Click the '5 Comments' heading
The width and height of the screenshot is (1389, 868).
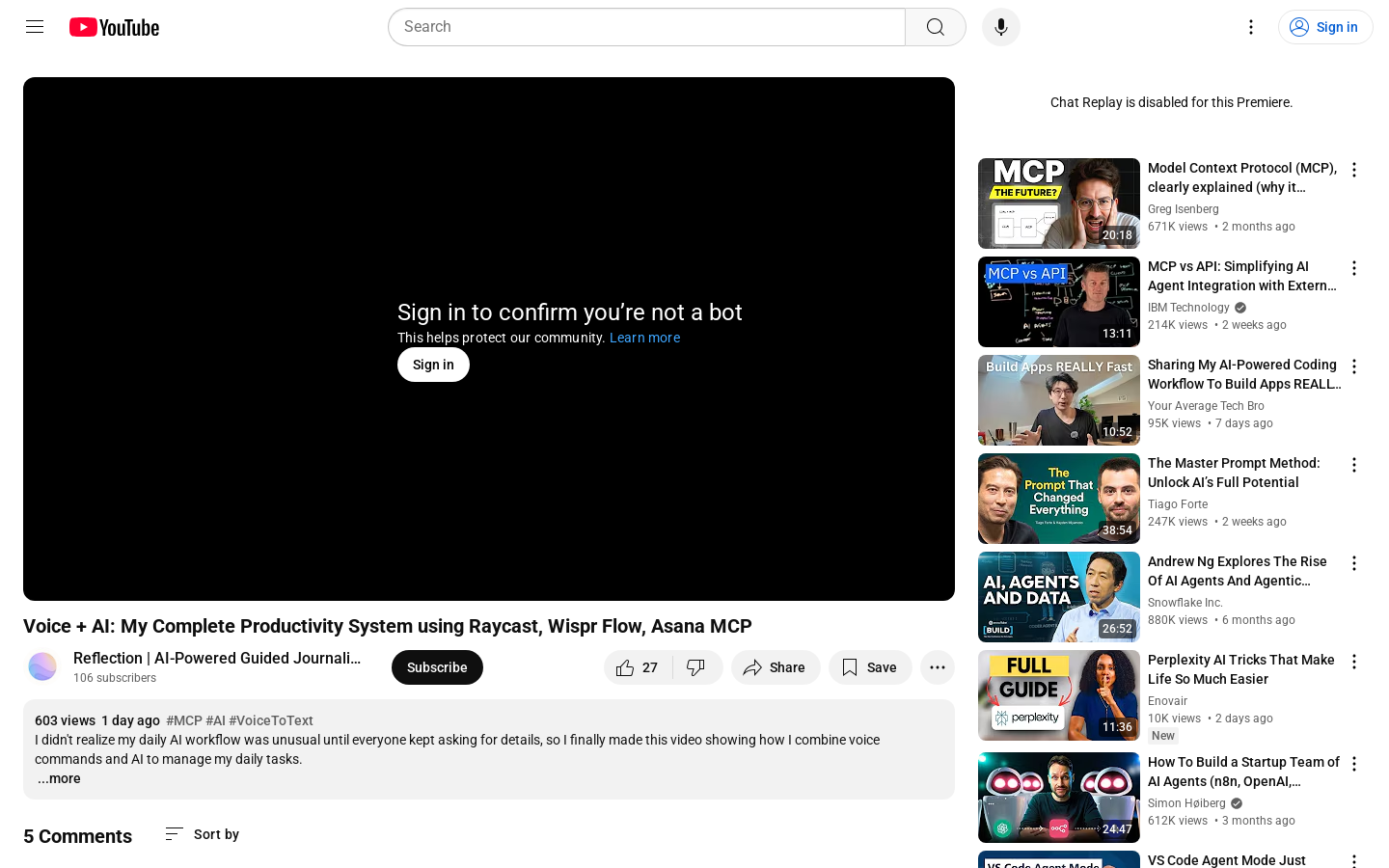click(x=77, y=836)
